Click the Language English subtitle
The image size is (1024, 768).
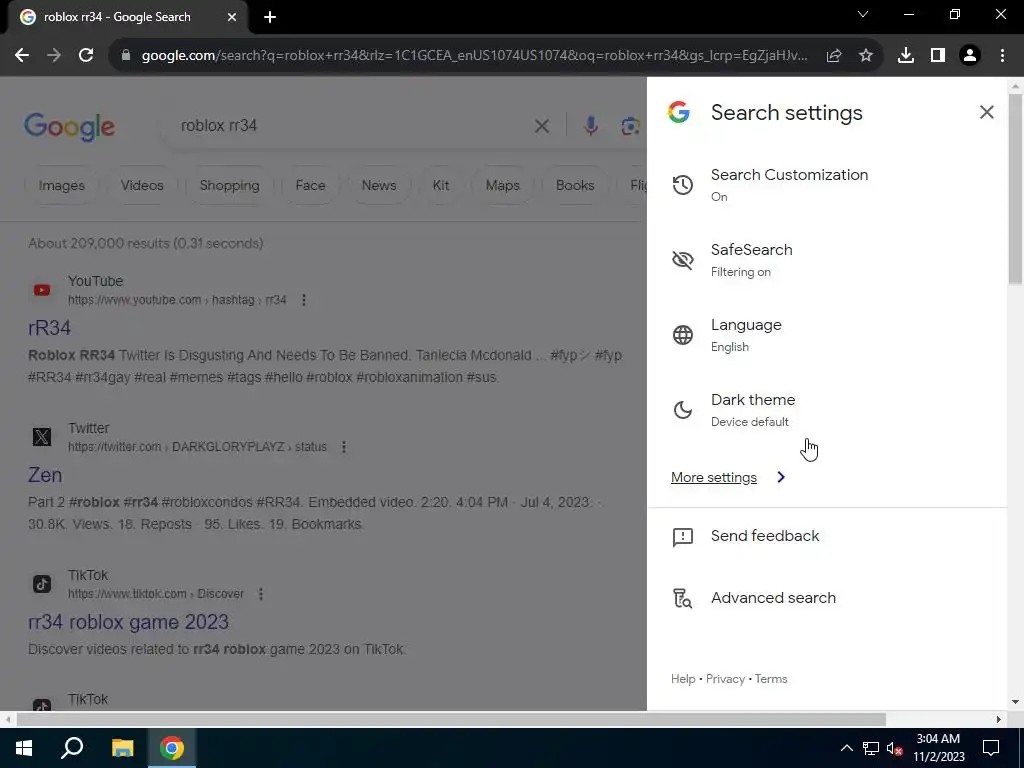click(x=729, y=347)
